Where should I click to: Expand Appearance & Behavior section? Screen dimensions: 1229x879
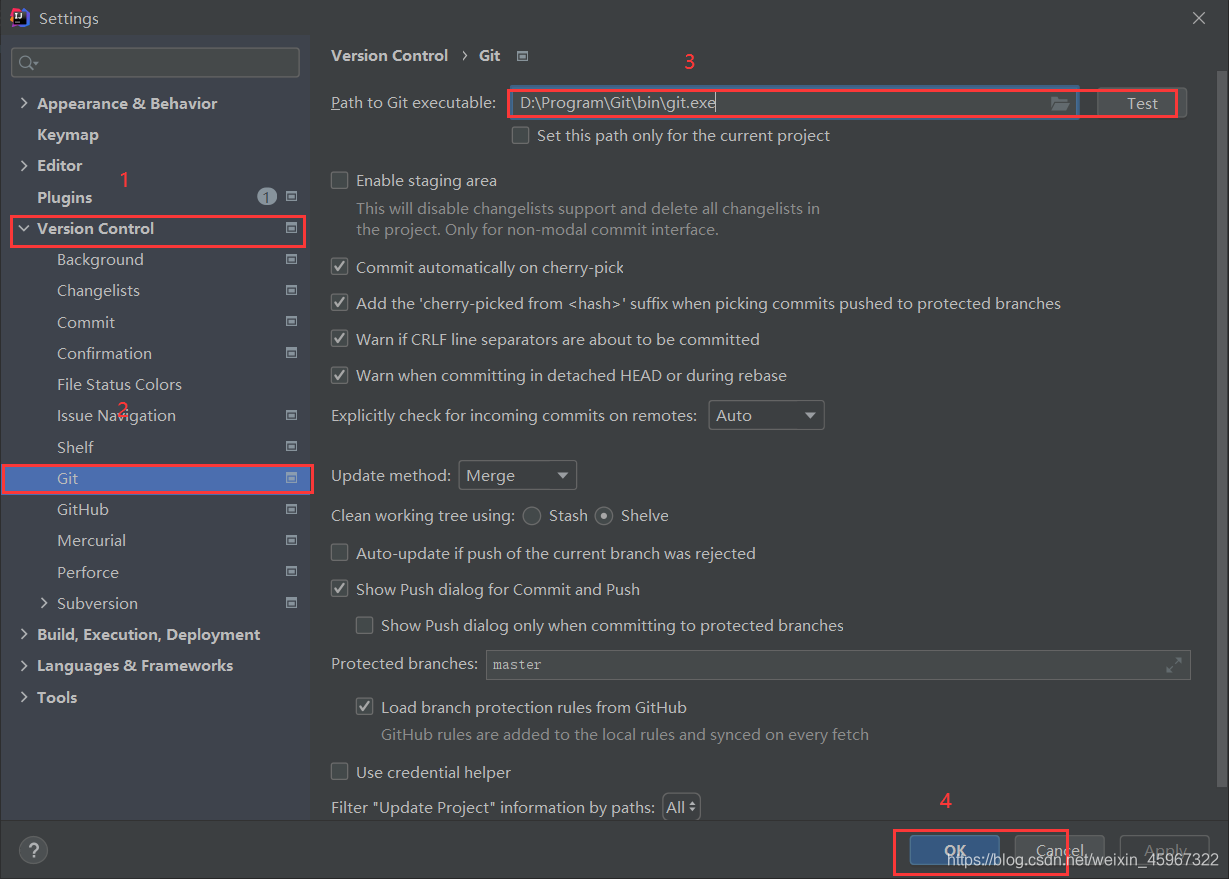[24, 103]
